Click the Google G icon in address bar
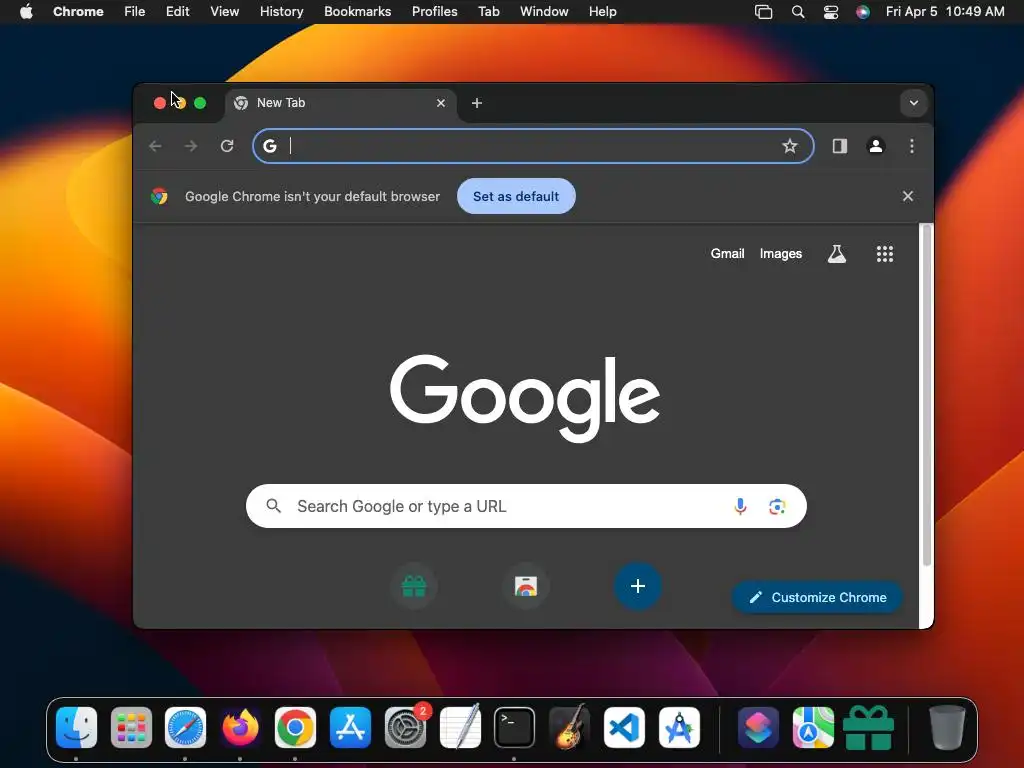Viewport: 1024px width, 768px height. pyautogui.click(x=270, y=146)
